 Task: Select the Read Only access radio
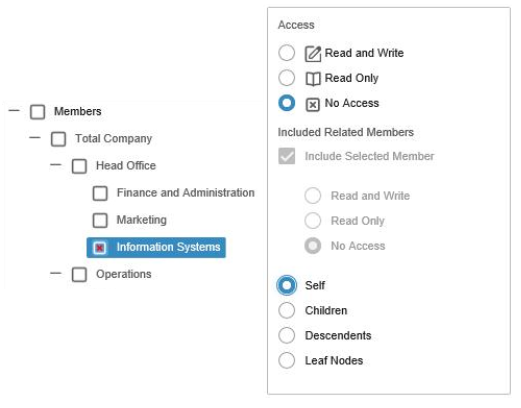tap(287, 78)
